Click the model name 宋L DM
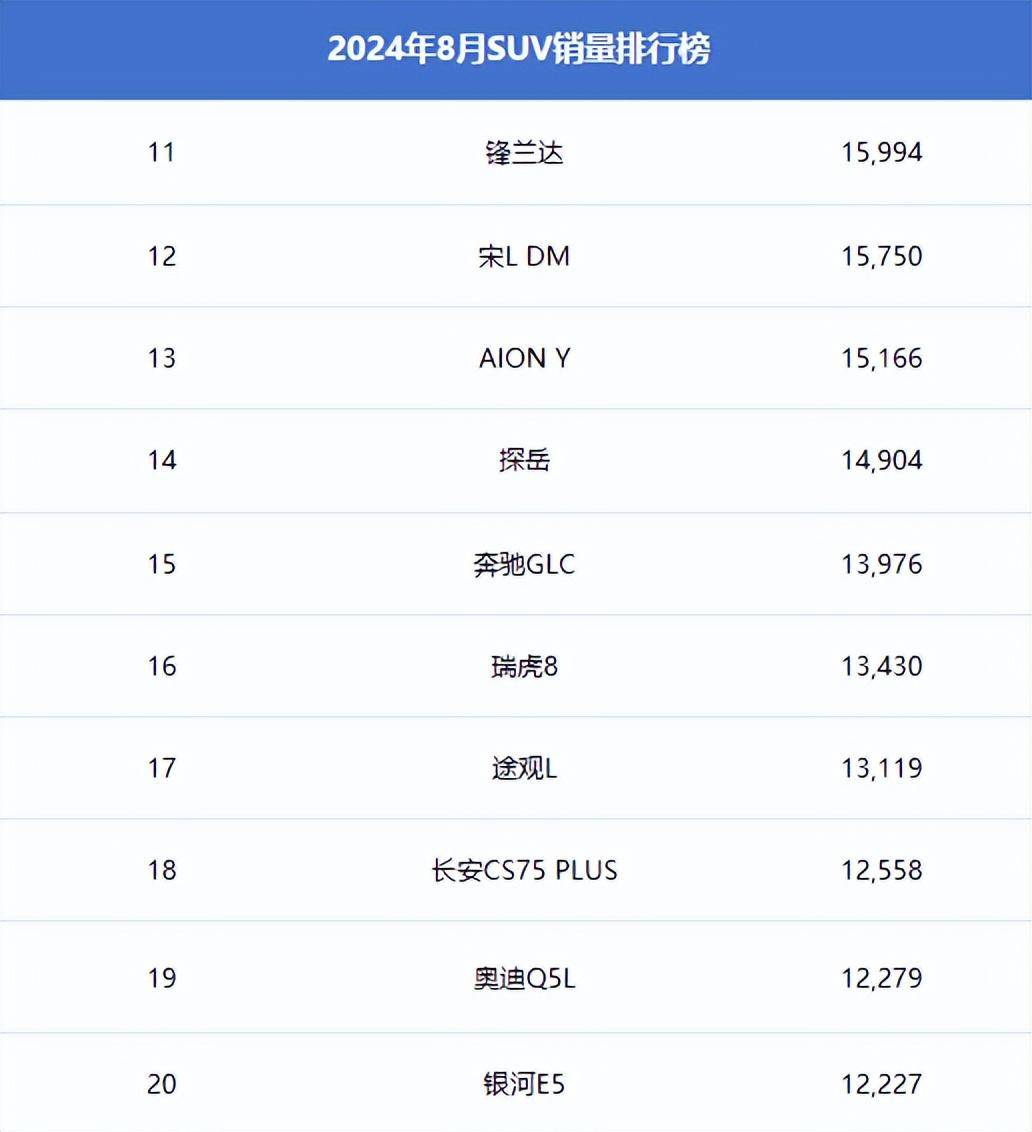Screen dimensions: 1032x1132 click(524, 256)
